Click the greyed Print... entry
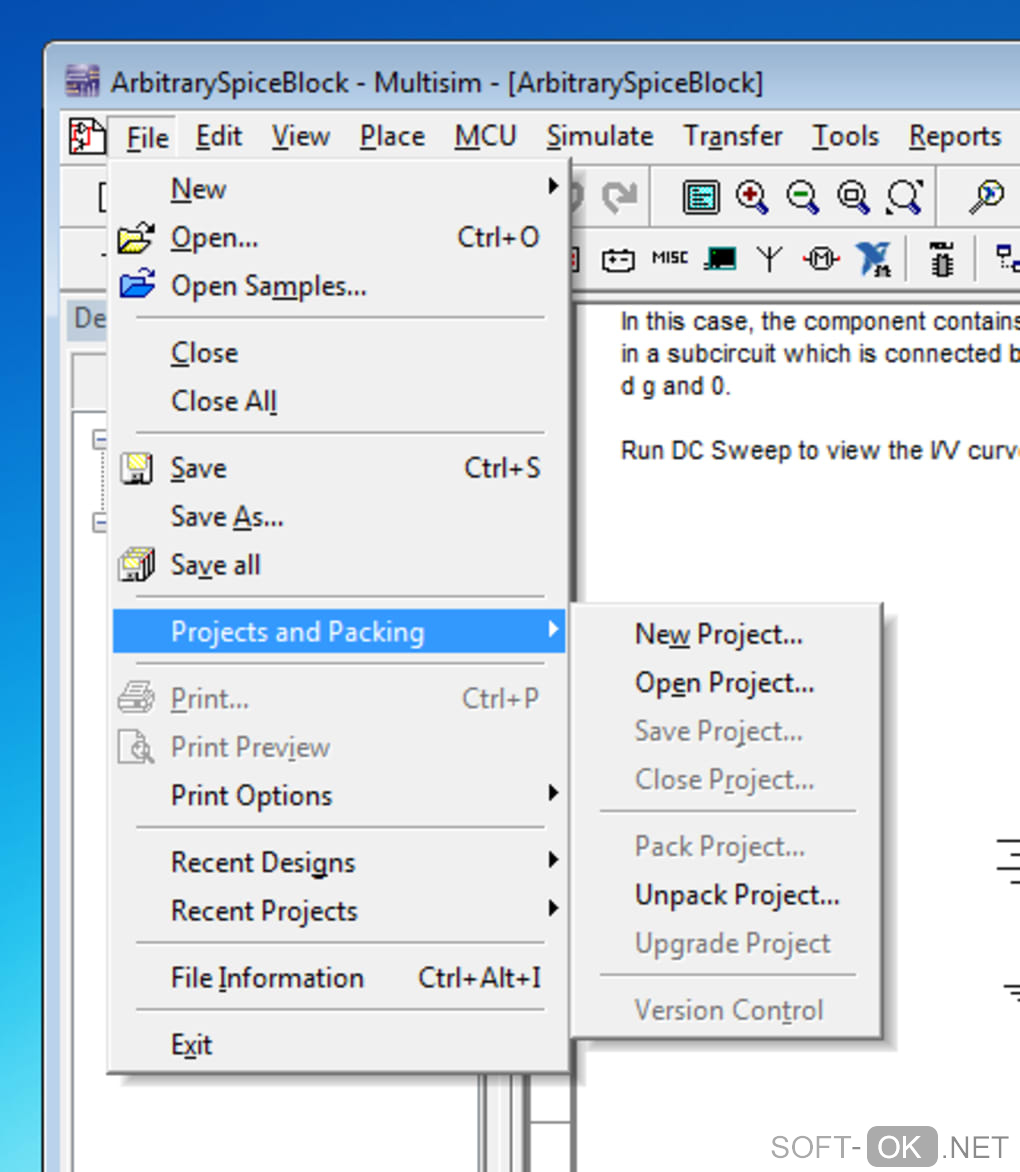1020x1172 pixels. (x=339, y=699)
